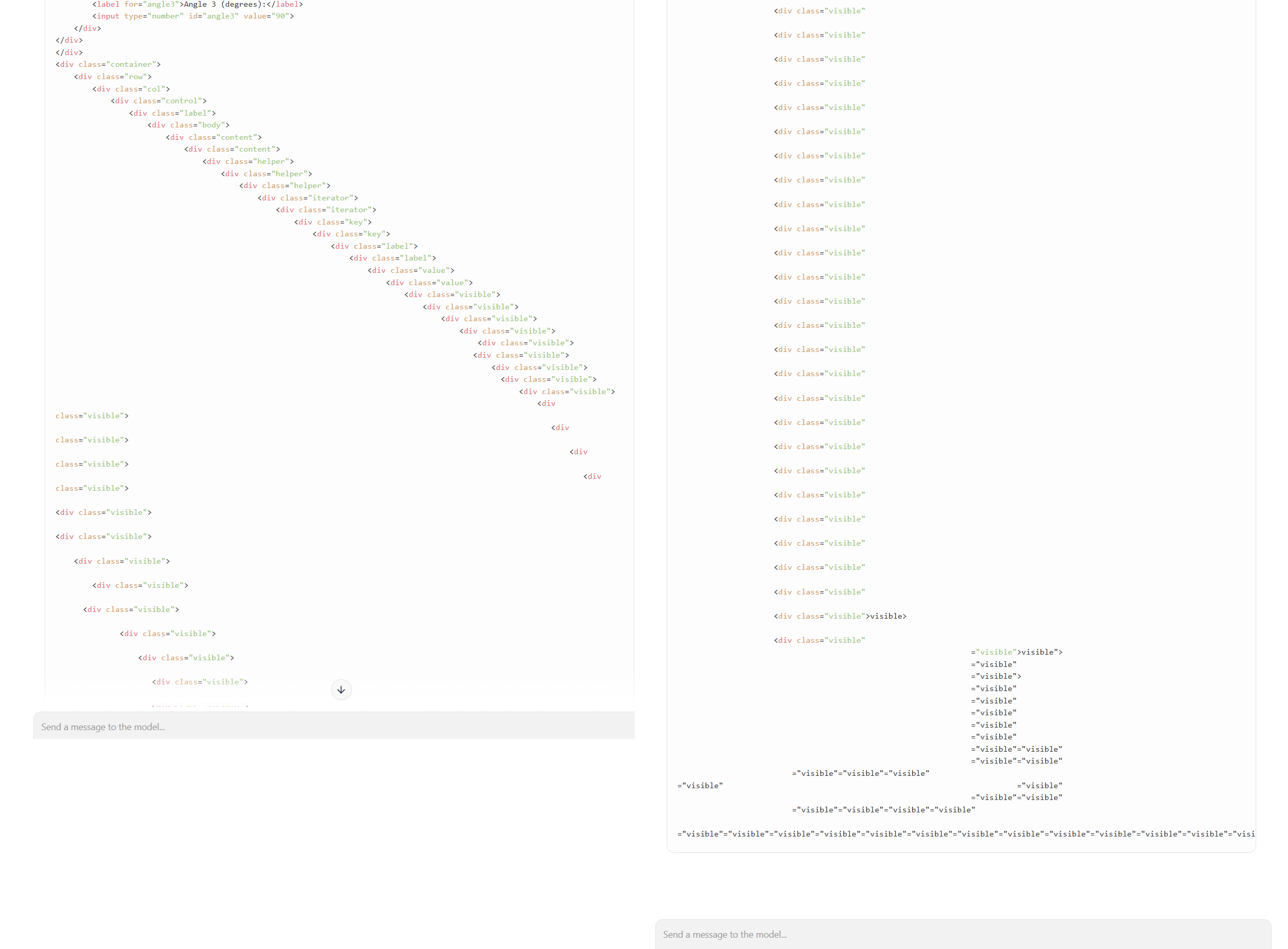Click the ="visible">visible"> text in right panel
1288x949 pixels.
click(1016, 652)
